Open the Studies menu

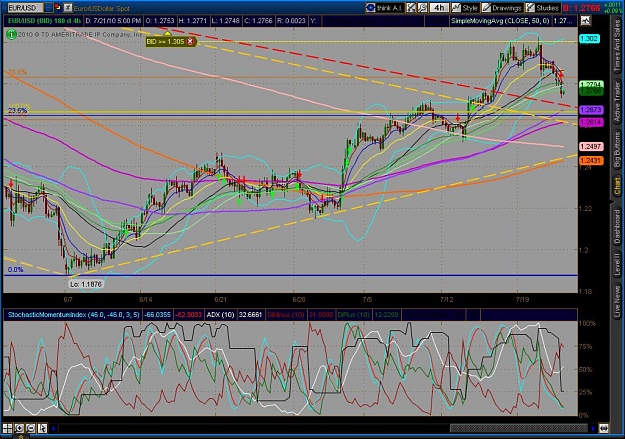[542, 8]
